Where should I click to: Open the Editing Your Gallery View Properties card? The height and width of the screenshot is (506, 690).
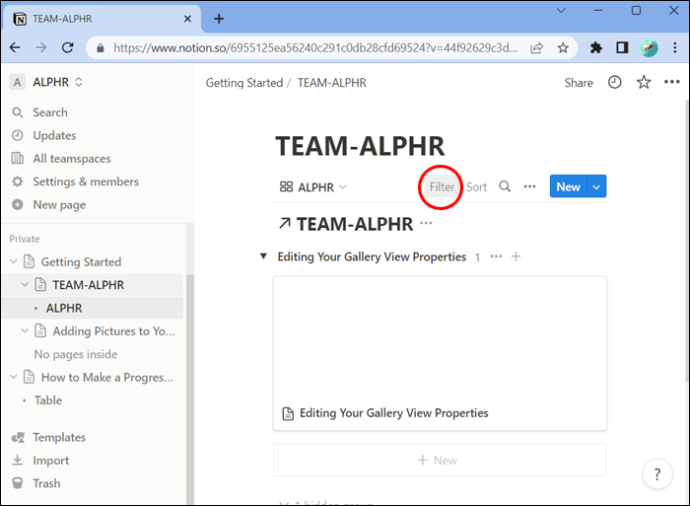[440, 353]
